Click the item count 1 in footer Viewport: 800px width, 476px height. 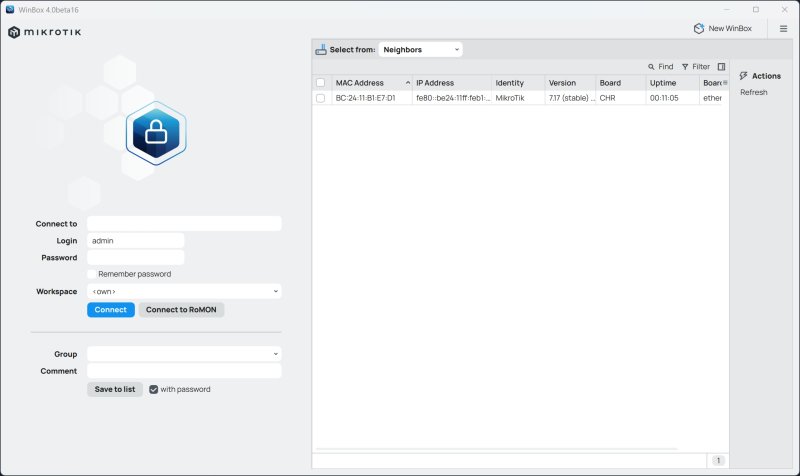coord(718,461)
